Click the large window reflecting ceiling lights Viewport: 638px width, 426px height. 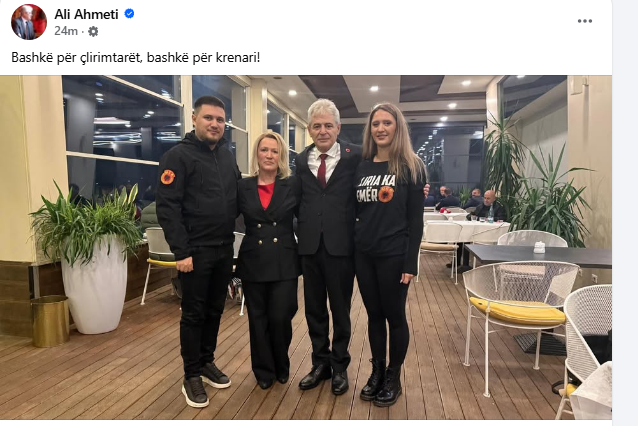point(122,116)
